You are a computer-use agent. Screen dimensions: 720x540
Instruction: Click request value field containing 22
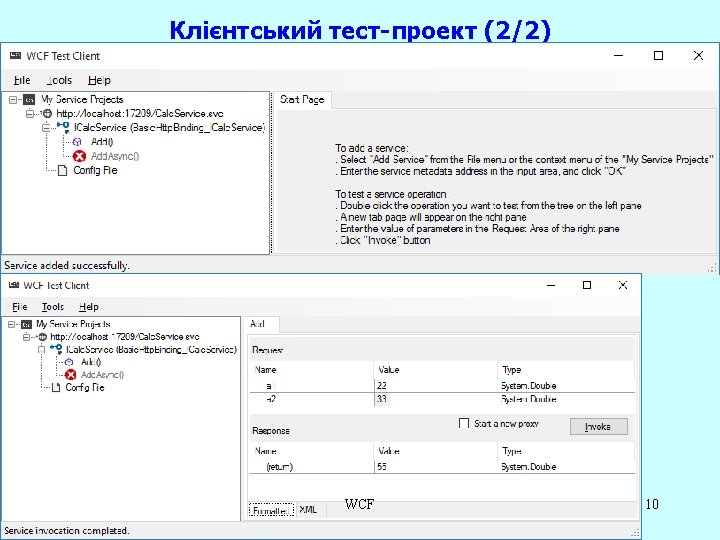pyautogui.click(x=435, y=386)
